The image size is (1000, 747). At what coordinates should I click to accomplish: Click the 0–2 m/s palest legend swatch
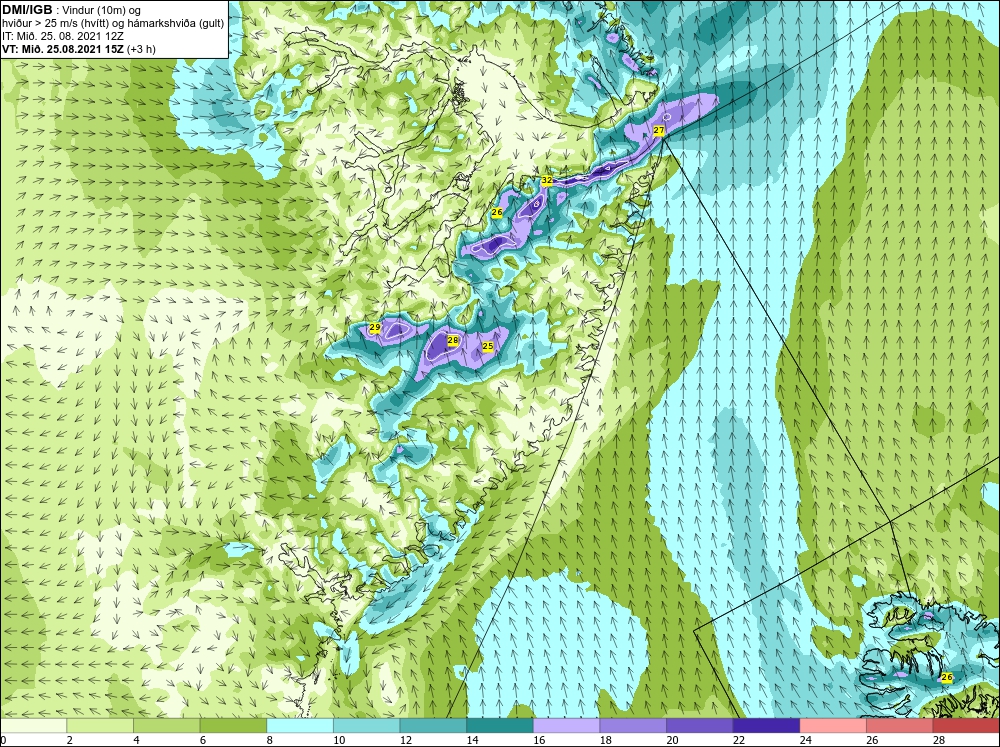pos(33,726)
